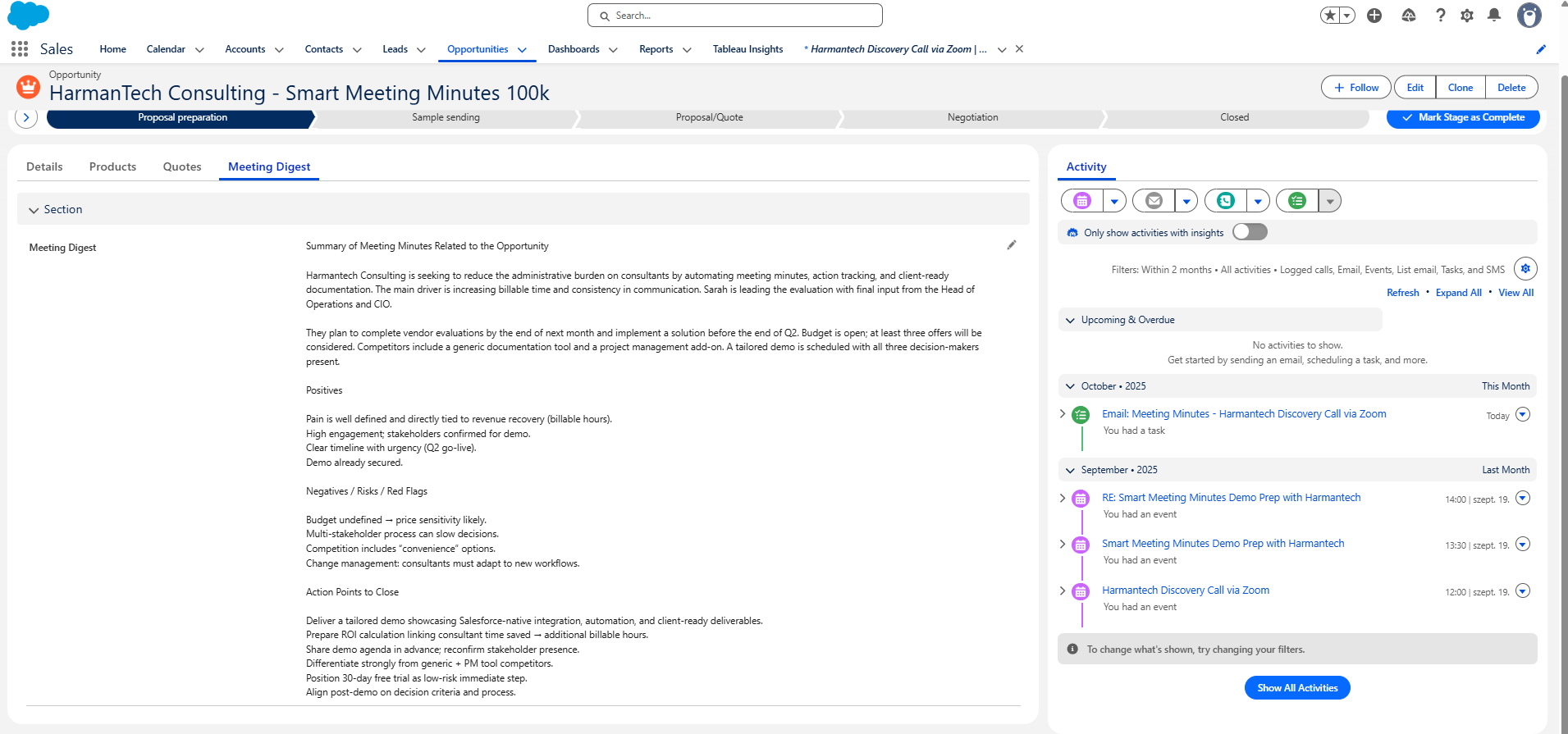The width and height of the screenshot is (1568, 734).
Task: Click the New Event calendar icon
Action: point(1082,201)
